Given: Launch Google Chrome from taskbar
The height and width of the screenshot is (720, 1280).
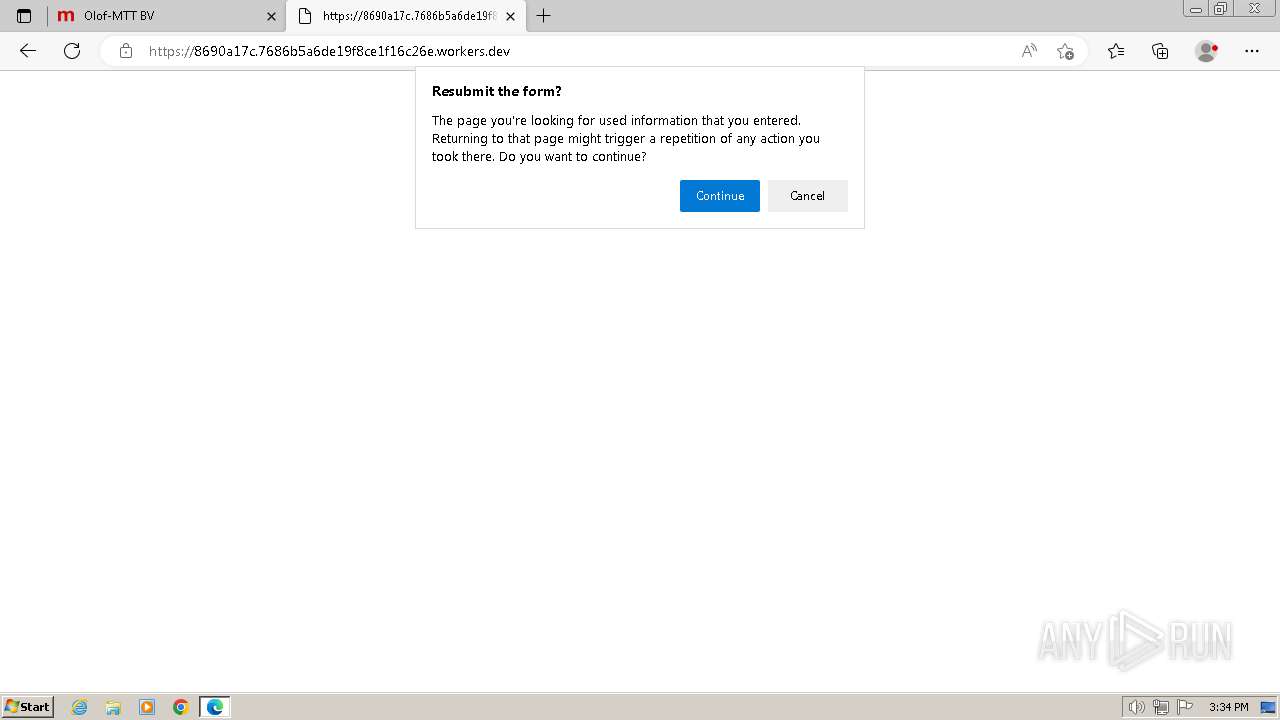Looking at the screenshot, I should pyautogui.click(x=181, y=707).
